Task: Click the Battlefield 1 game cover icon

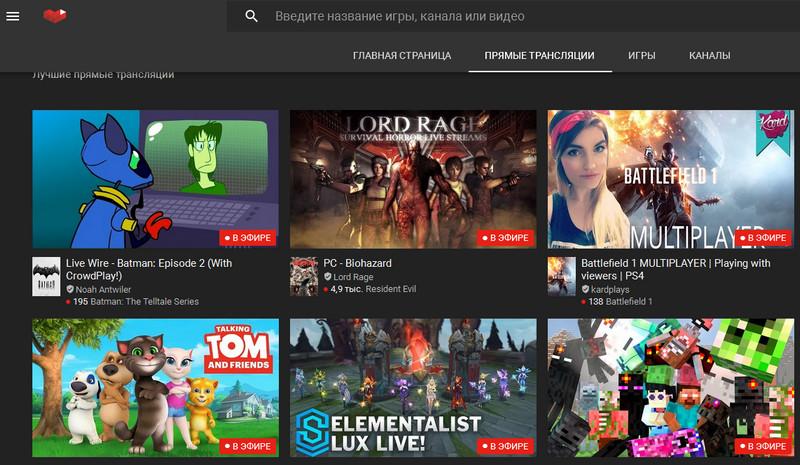Action: [x=562, y=277]
